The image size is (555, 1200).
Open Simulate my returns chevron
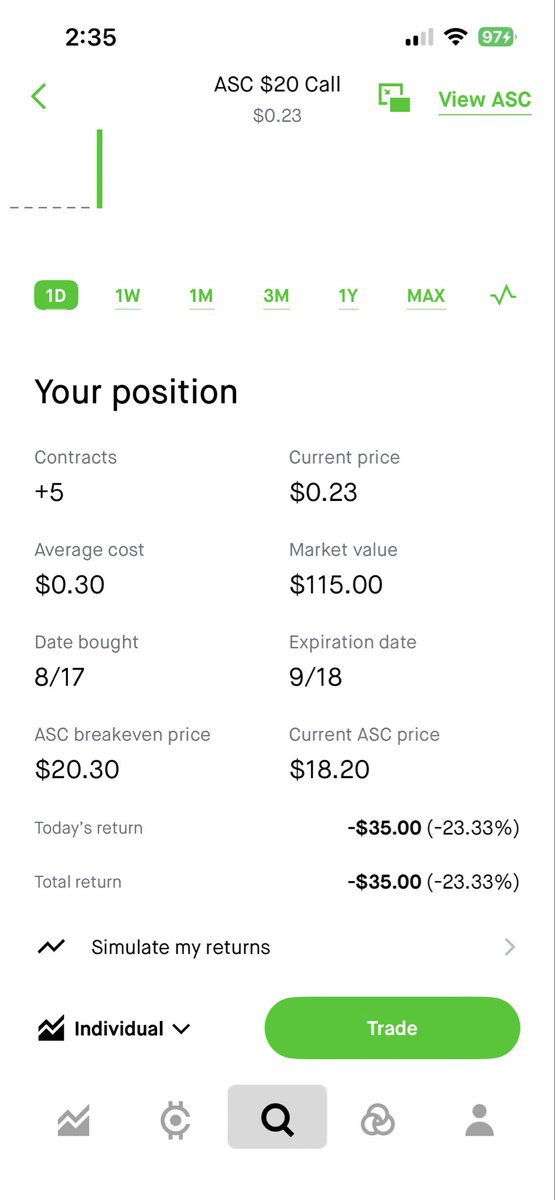(510, 947)
